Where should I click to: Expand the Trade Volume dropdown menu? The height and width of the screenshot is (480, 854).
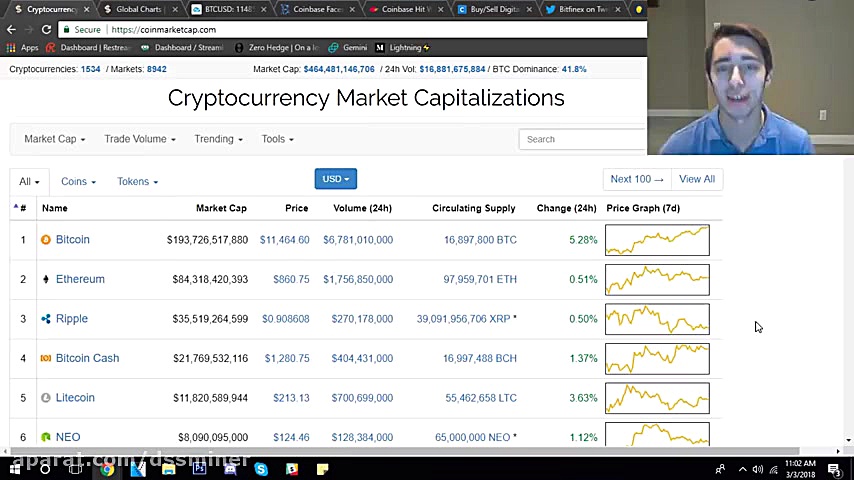click(140, 139)
